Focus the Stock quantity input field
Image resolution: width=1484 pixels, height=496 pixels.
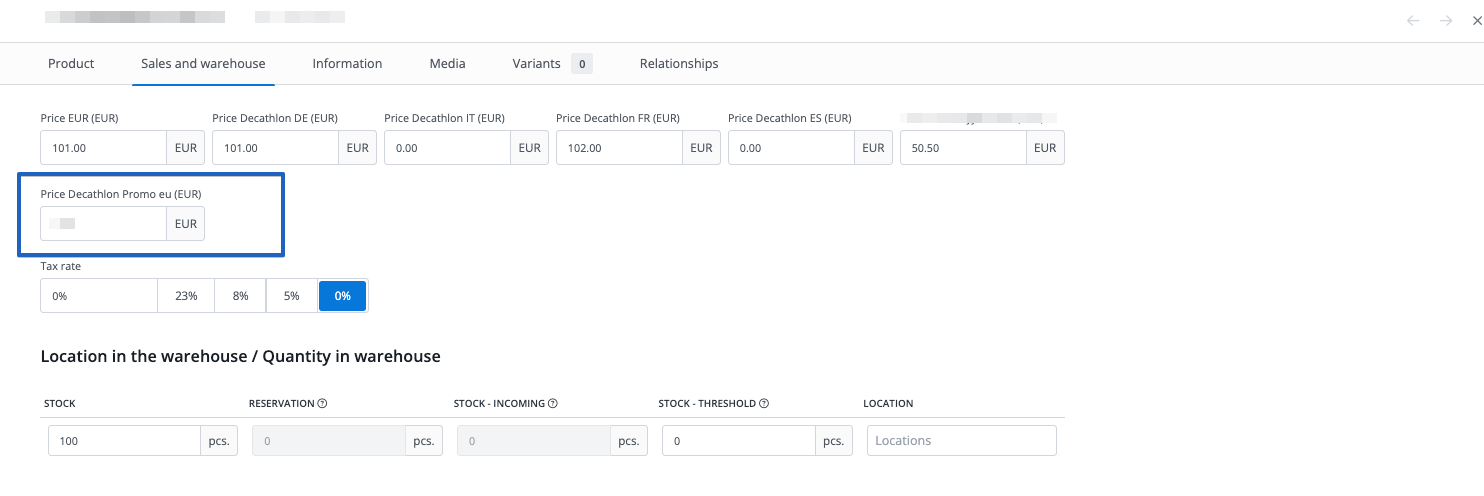125,441
